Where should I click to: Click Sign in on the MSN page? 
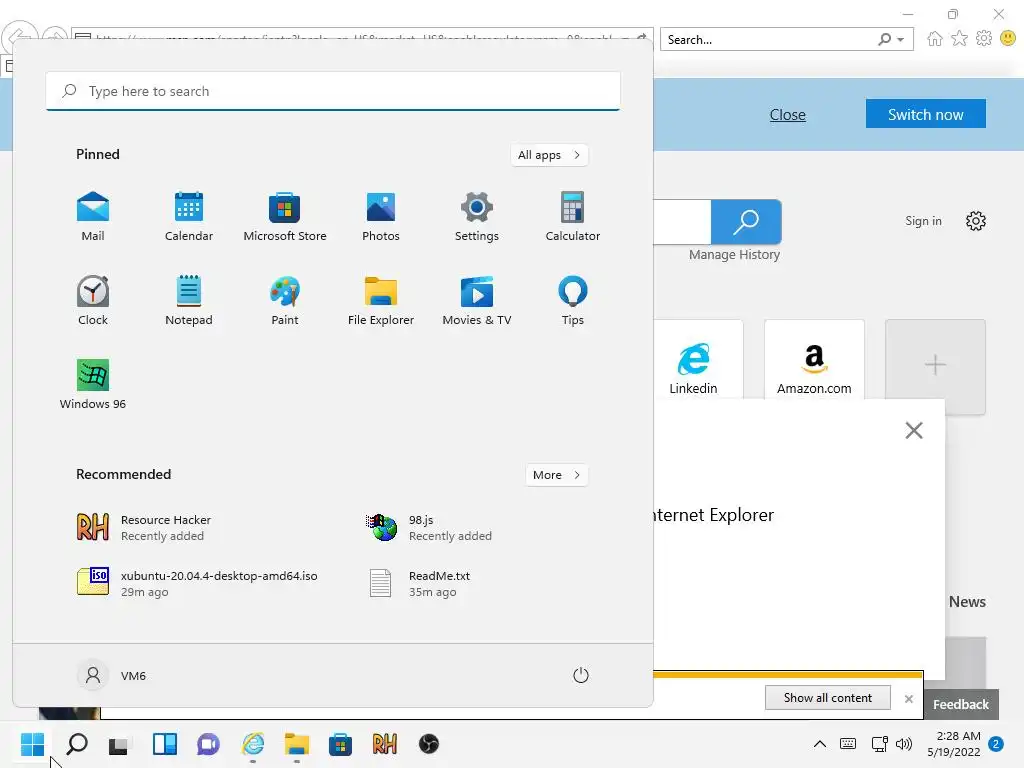(923, 221)
